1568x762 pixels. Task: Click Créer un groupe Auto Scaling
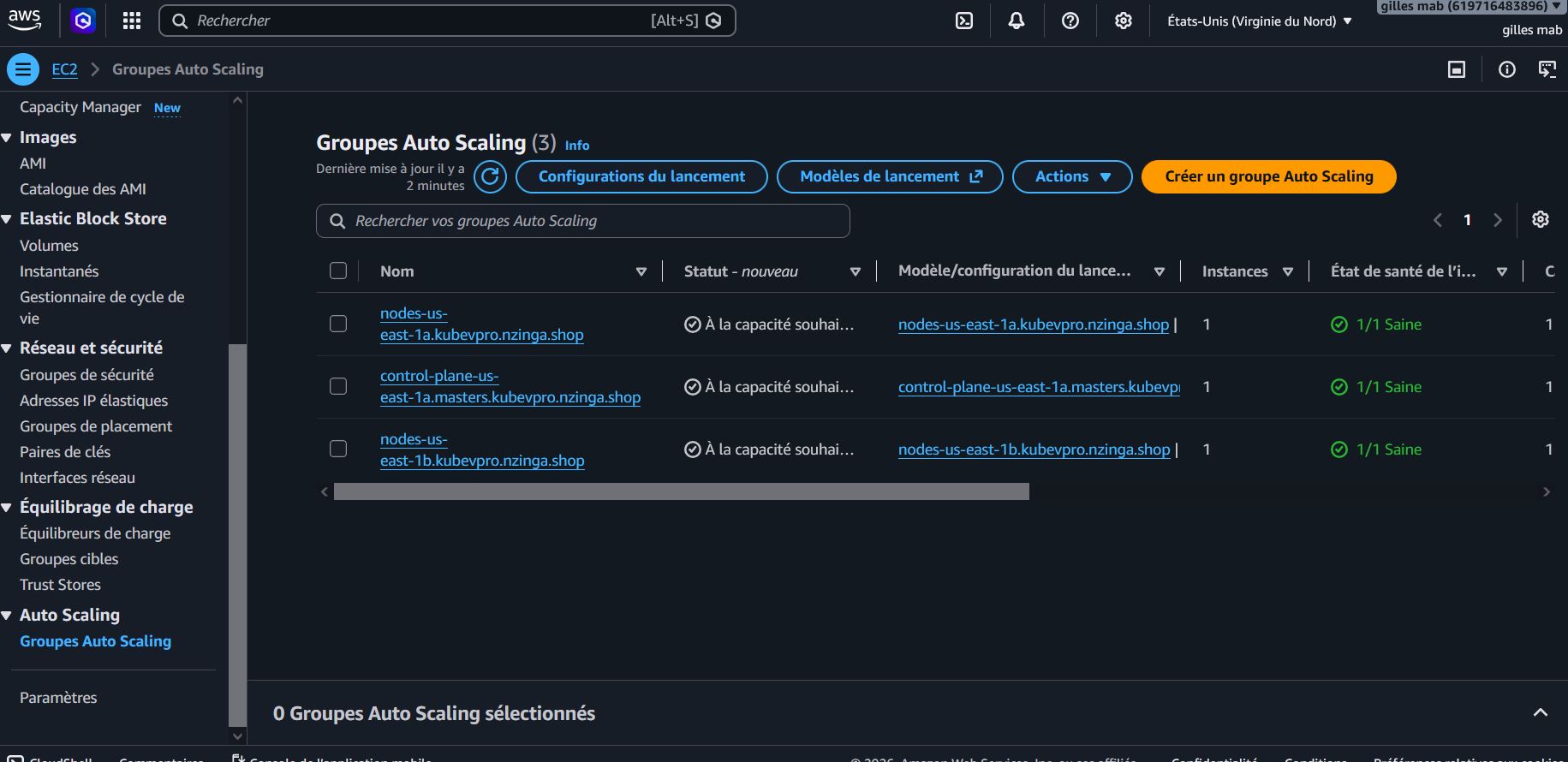[1268, 176]
